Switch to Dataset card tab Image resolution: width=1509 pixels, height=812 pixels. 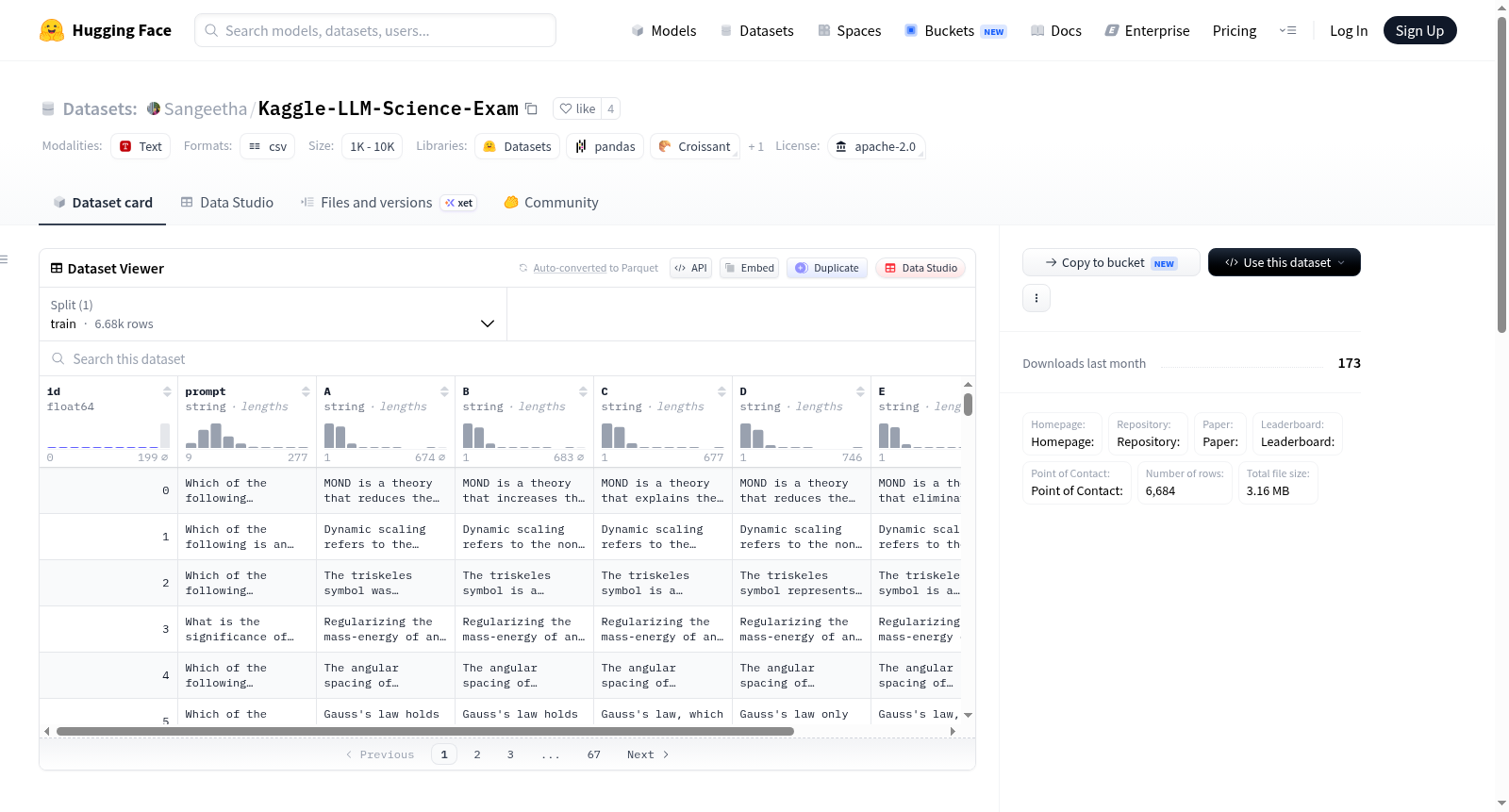click(x=102, y=203)
